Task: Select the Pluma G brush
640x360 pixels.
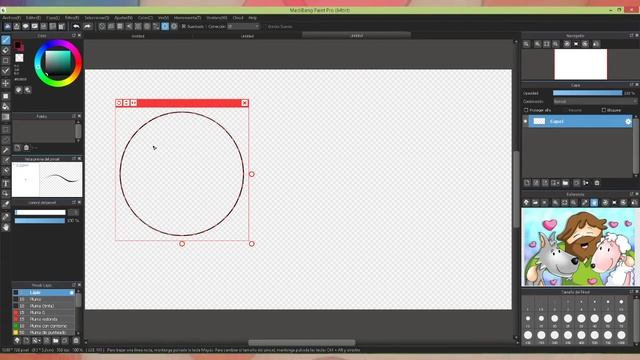Action: pos(44,313)
